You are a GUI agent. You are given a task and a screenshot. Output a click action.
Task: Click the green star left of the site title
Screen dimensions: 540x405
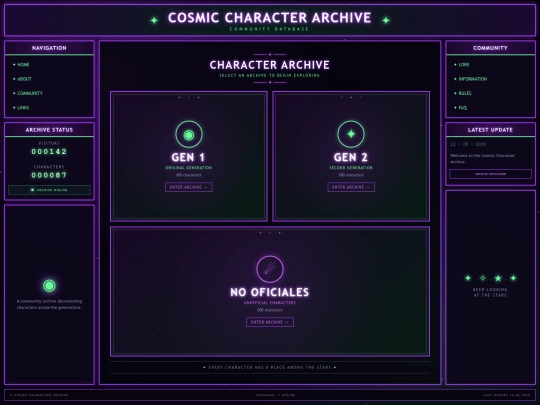[154, 20]
